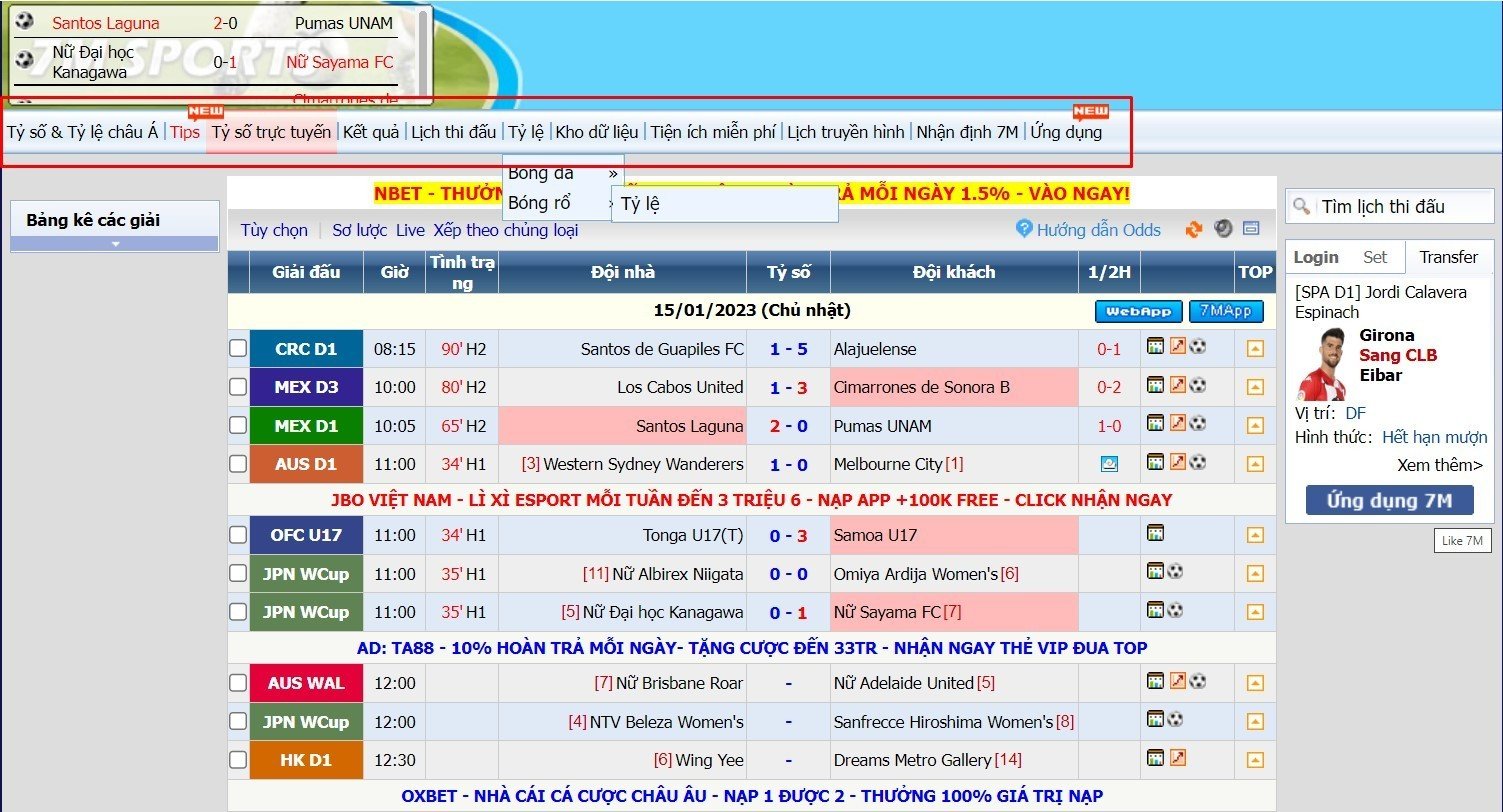Check the CRC D1 match checkbox
Screen dimensions: 1503x812
tap(238, 349)
